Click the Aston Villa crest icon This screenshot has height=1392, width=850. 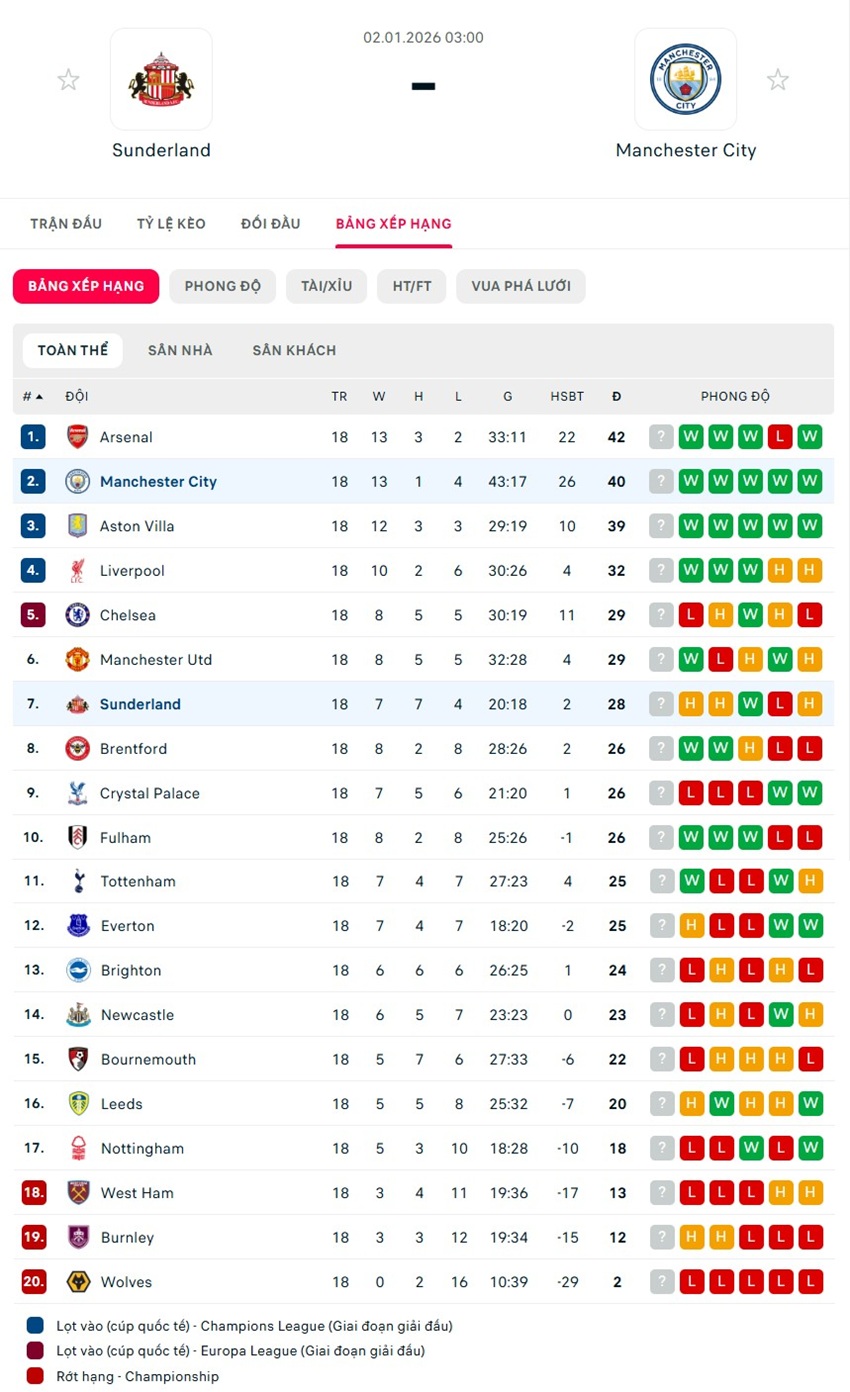(77, 526)
